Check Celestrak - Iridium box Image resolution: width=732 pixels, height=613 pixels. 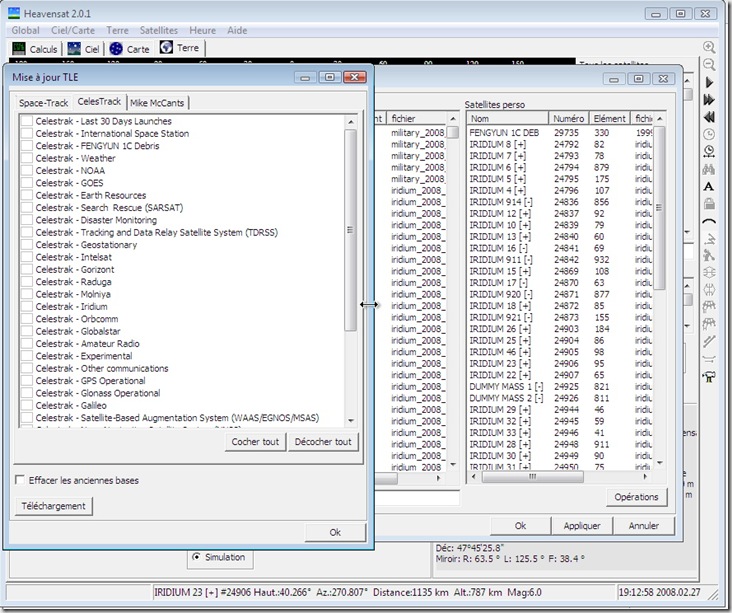point(27,306)
